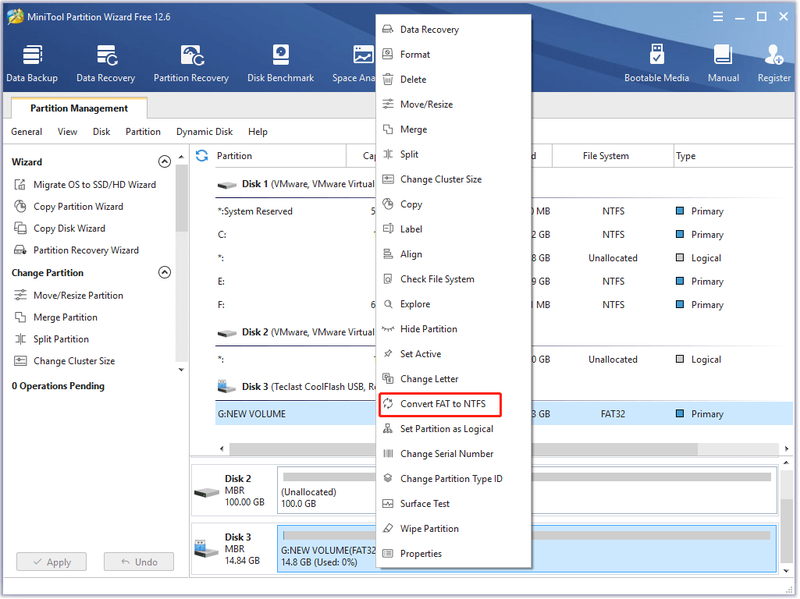The height and width of the screenshot is (599, 800).
Task: Choose Data Recovery in context menu
Action: point(453,30)
